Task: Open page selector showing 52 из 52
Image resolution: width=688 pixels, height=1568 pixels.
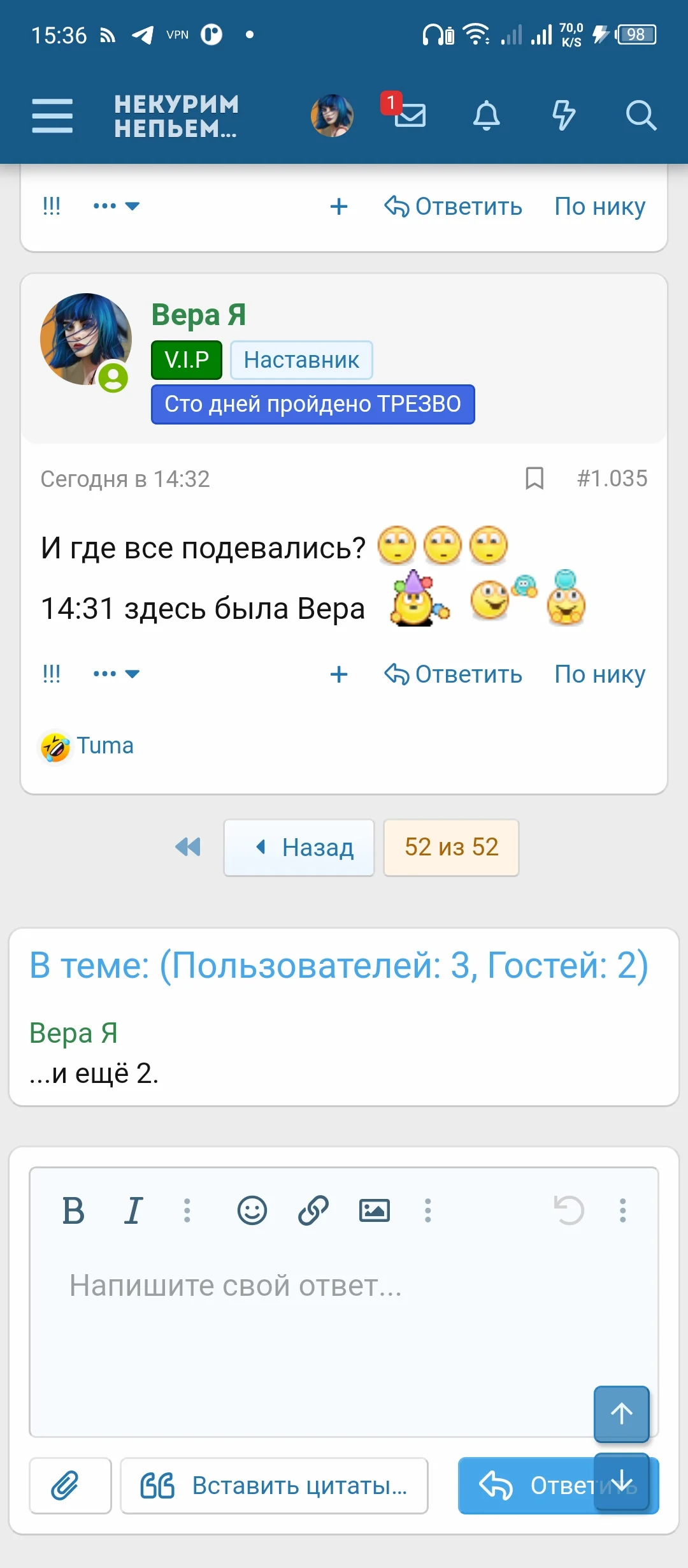Action: click(x=450, y=848)
